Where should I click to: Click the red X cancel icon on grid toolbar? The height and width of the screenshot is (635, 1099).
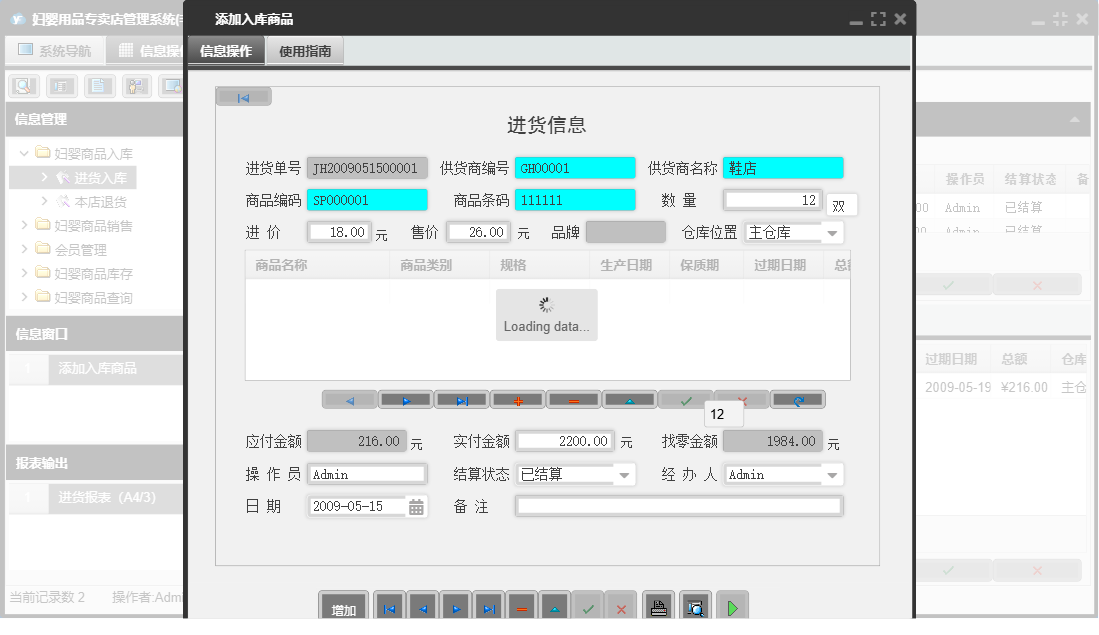[x=742, y=399]
